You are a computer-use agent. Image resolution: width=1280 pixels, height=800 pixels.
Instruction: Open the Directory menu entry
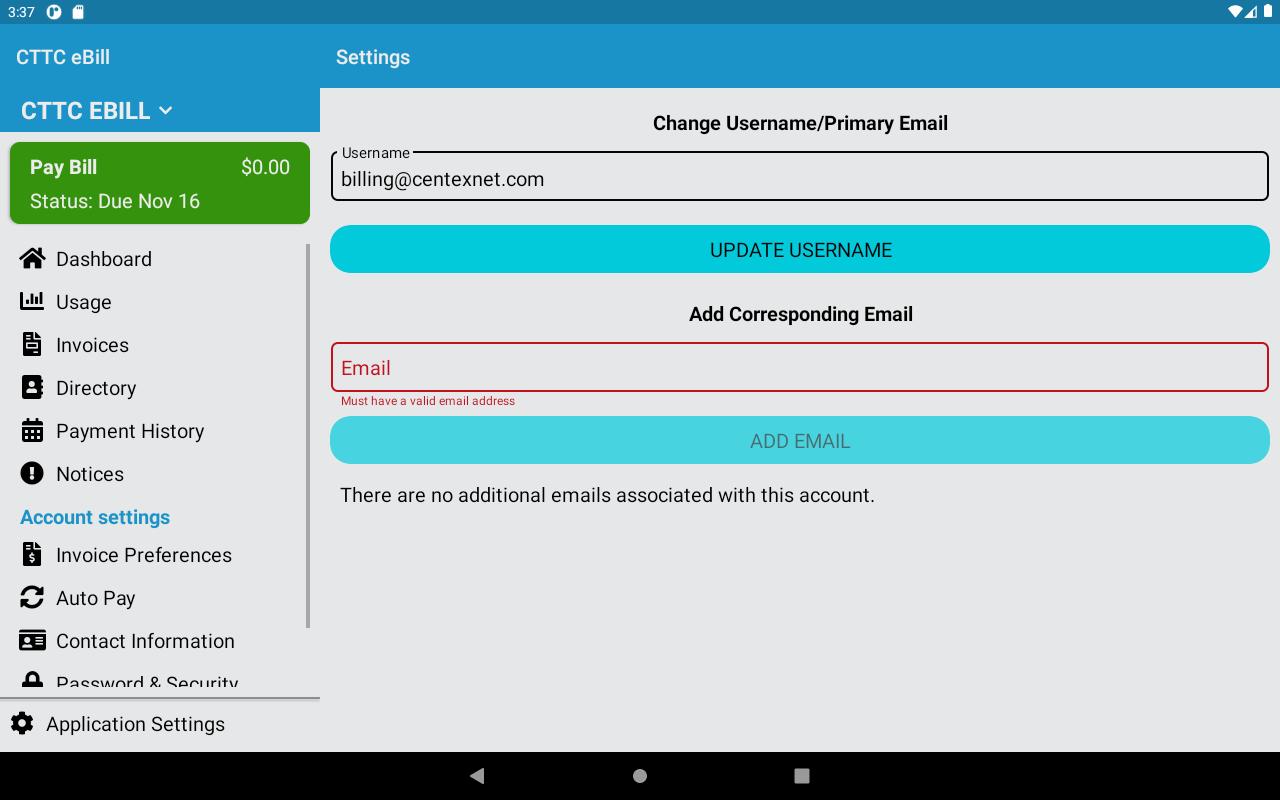tap(160, 388)
